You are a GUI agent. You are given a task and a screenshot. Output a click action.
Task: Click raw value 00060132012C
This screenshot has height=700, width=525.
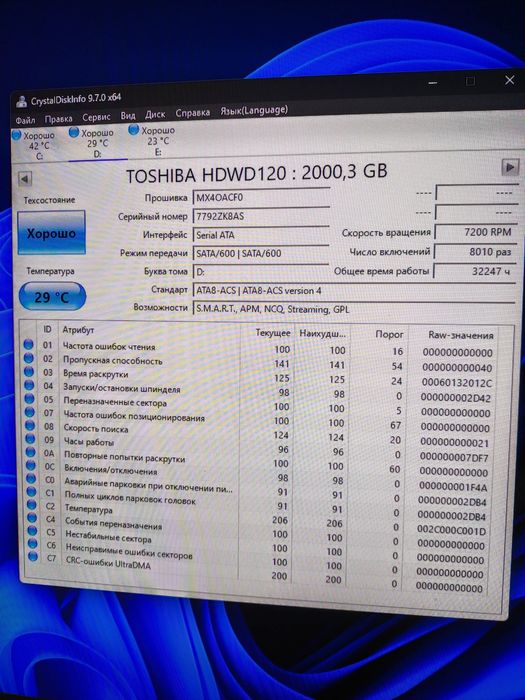pos(457,383)
